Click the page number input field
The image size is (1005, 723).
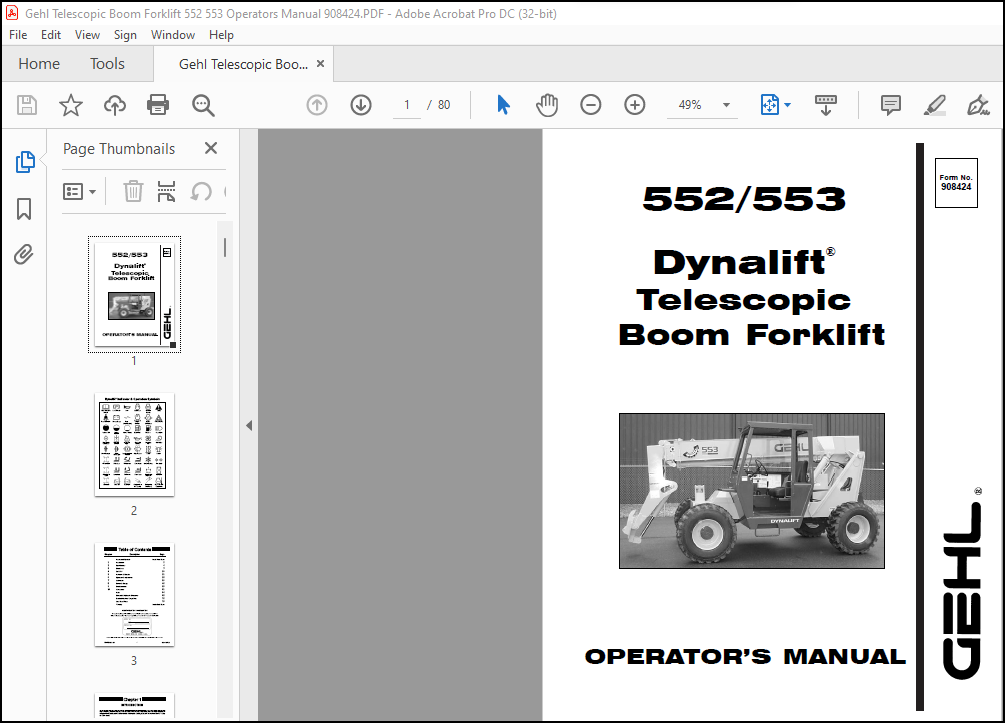(x=406, y=105)
